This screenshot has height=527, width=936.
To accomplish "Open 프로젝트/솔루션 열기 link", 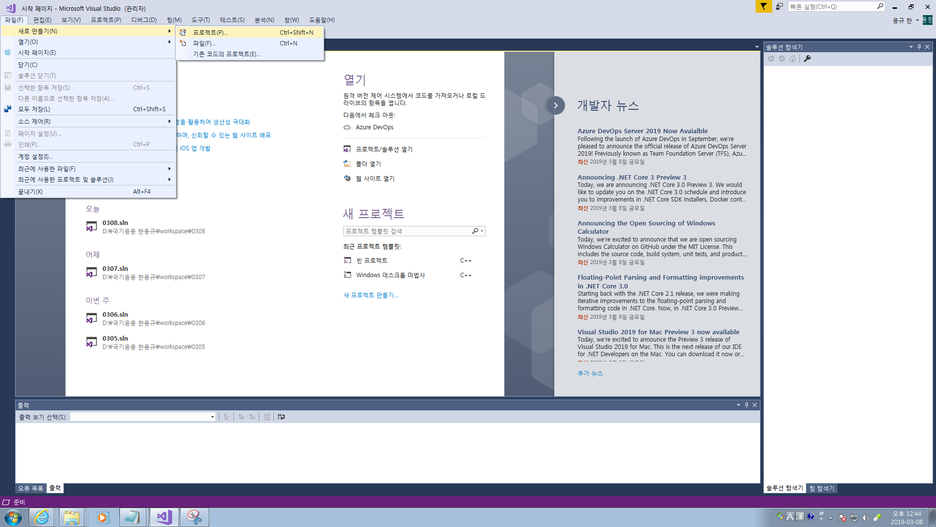I will 384,149.
